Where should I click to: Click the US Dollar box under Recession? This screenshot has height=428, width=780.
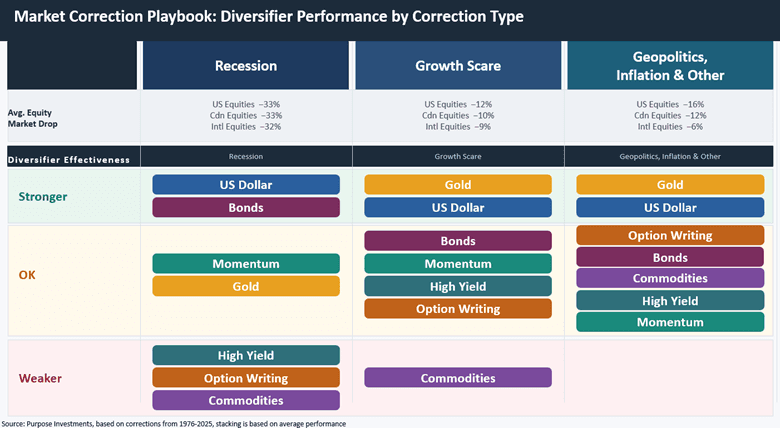coord(246,185)
